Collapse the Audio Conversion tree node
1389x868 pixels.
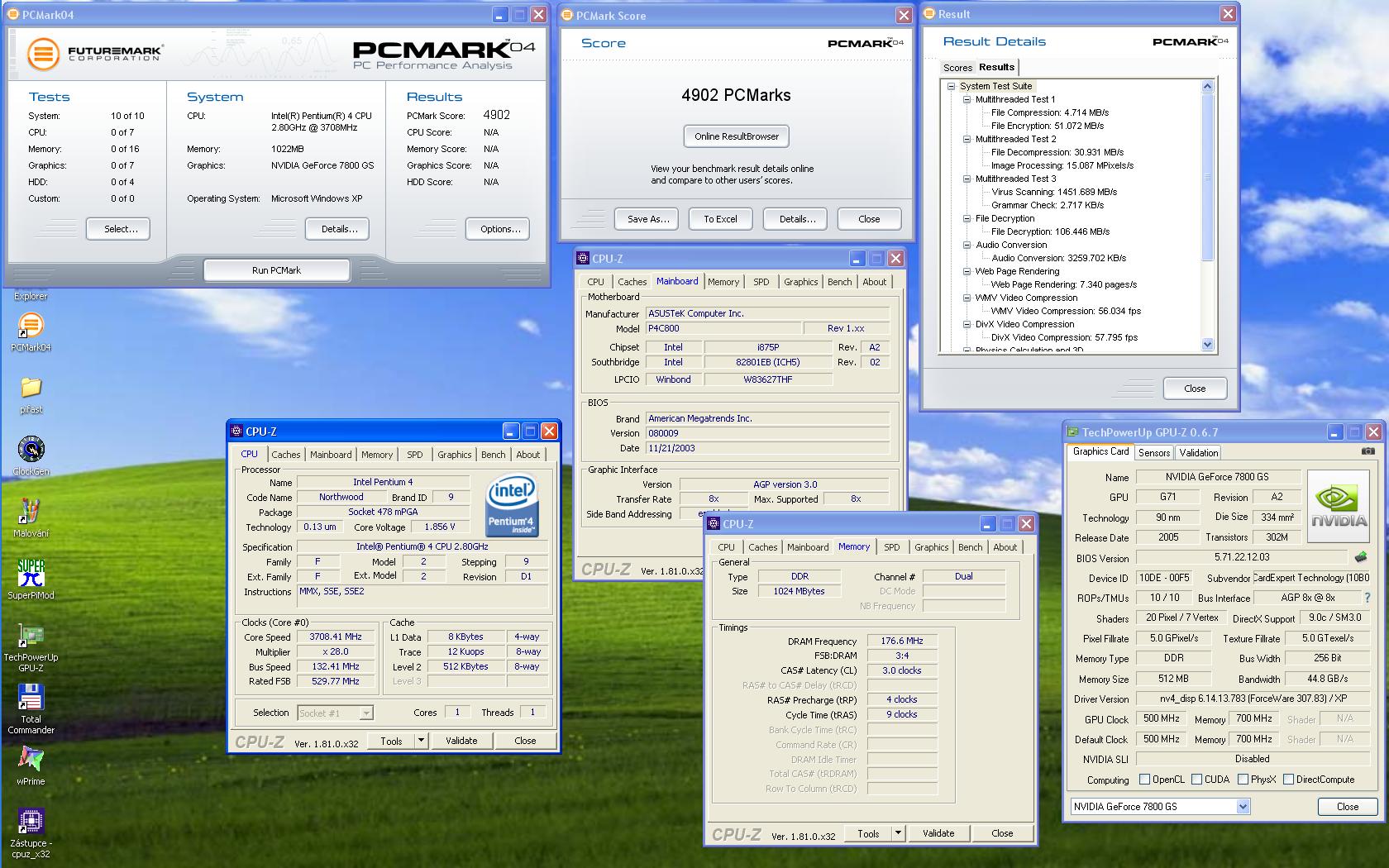[967, 245]
